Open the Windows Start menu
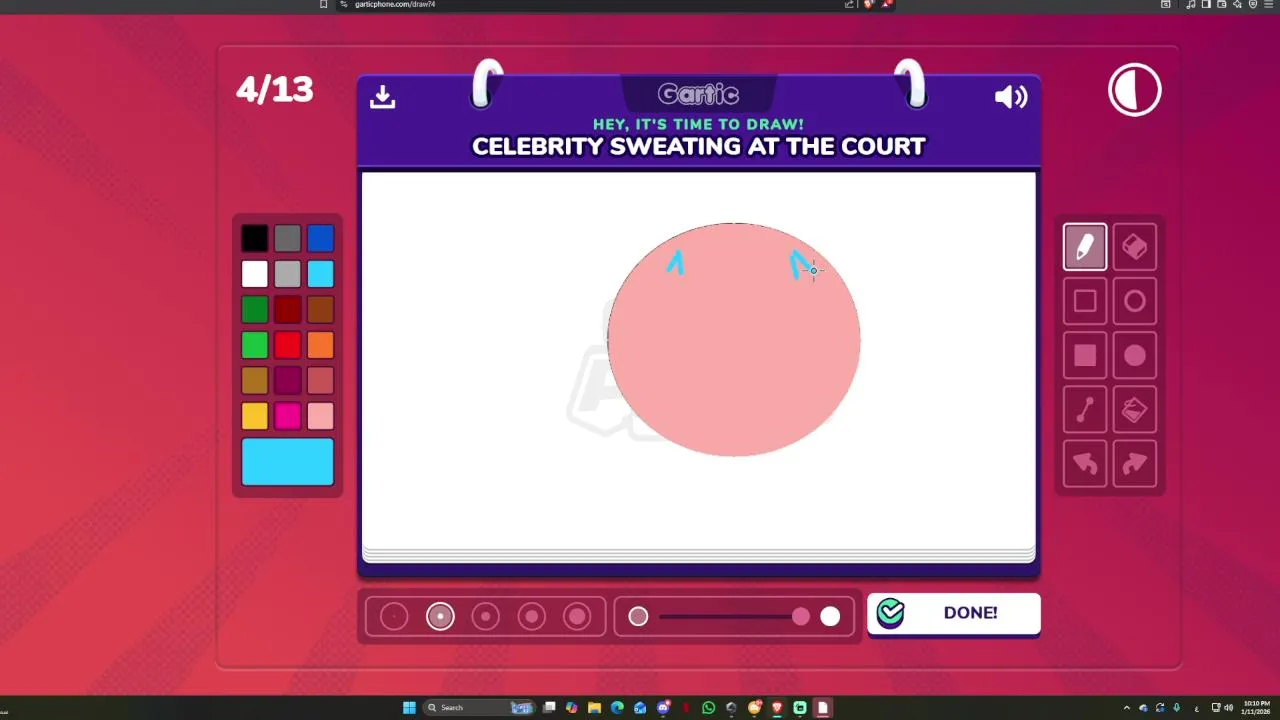The height and width of the screenshot is (720, 1280). (409, 708)
